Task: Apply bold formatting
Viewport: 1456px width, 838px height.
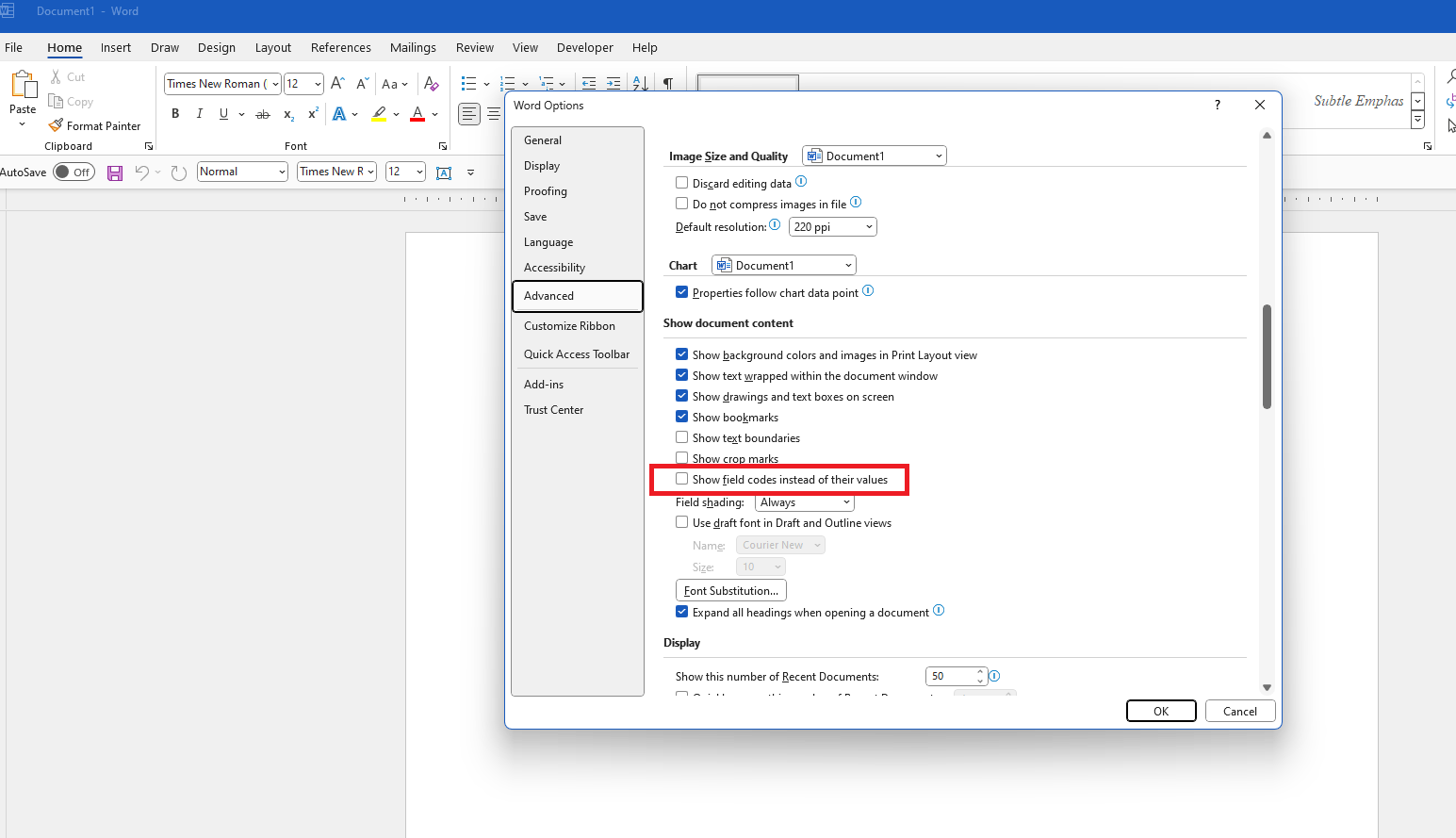Action: click(175, 113)
